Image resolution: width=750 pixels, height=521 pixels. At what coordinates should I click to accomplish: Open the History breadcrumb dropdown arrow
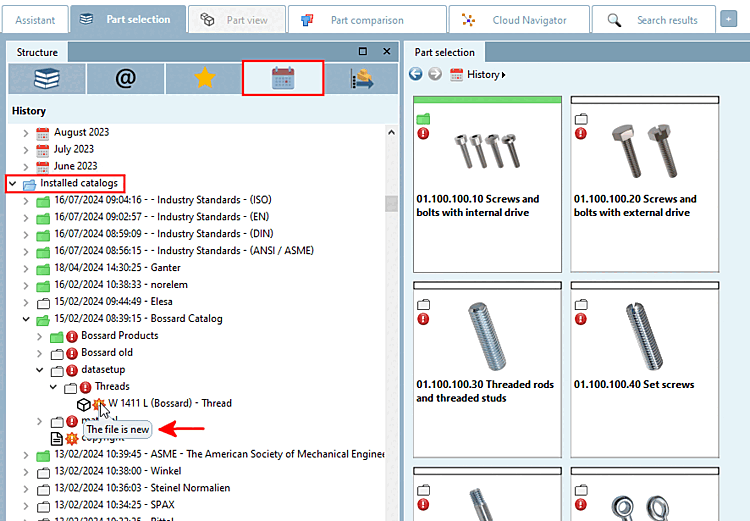pos(503,75)
